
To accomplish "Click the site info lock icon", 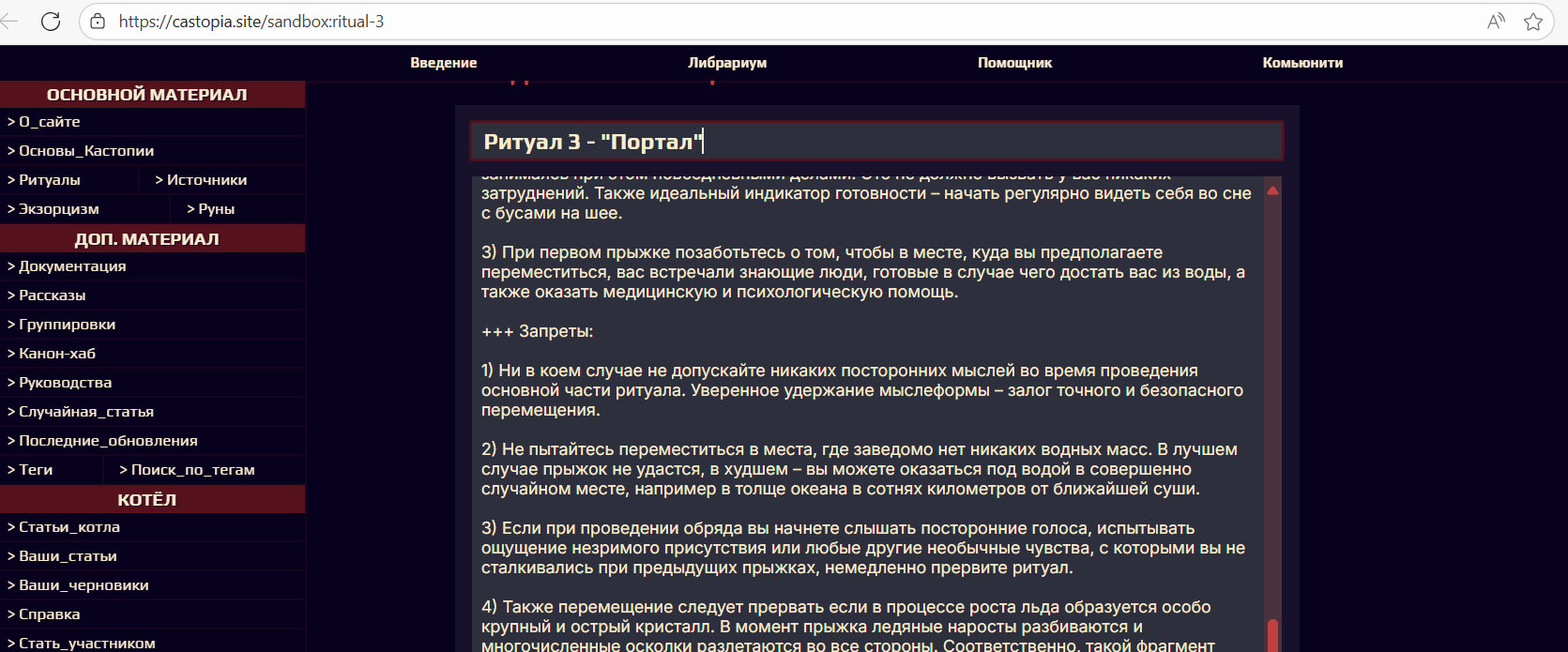I will point(98,22).
